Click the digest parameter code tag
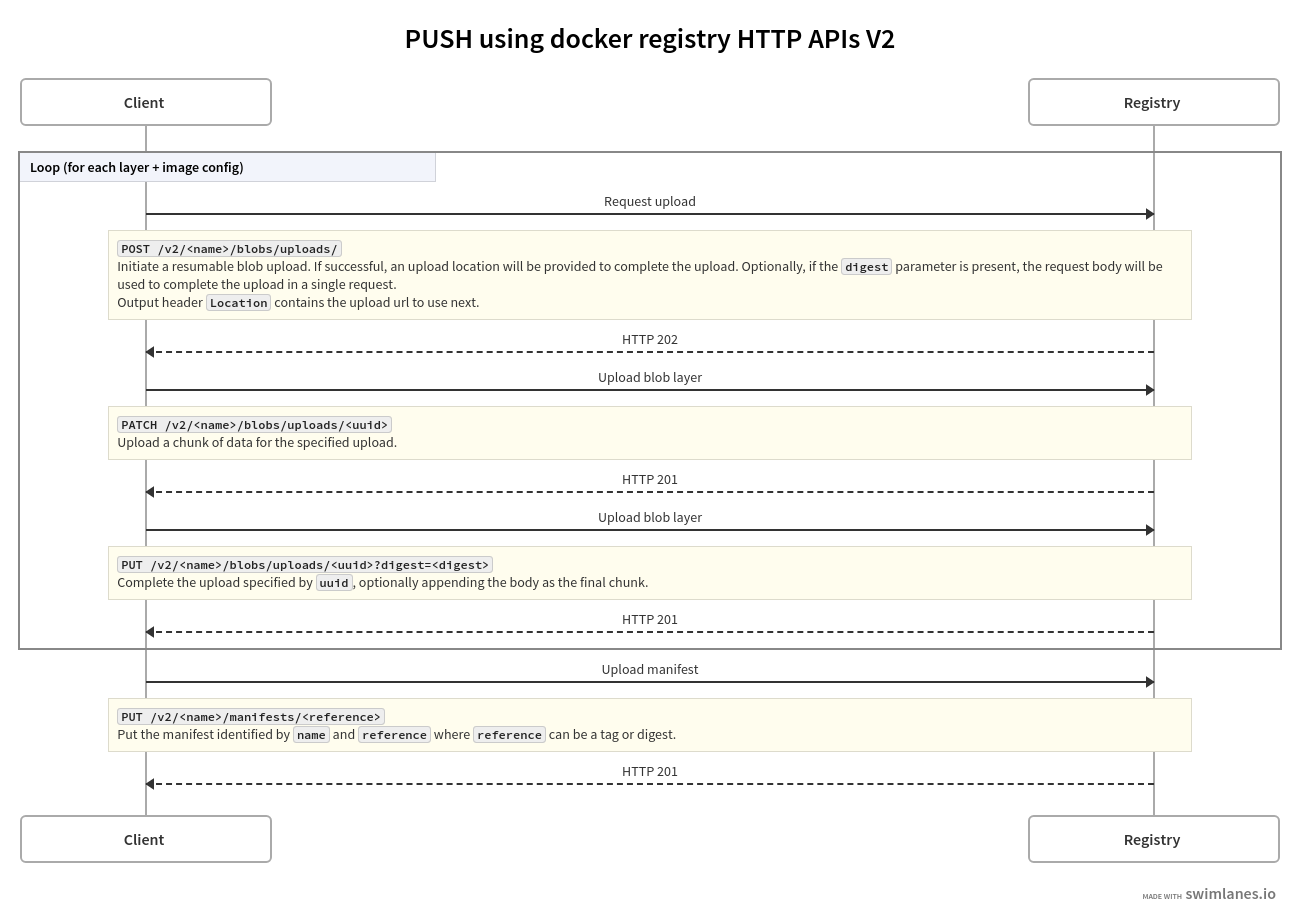 point(866,267)
